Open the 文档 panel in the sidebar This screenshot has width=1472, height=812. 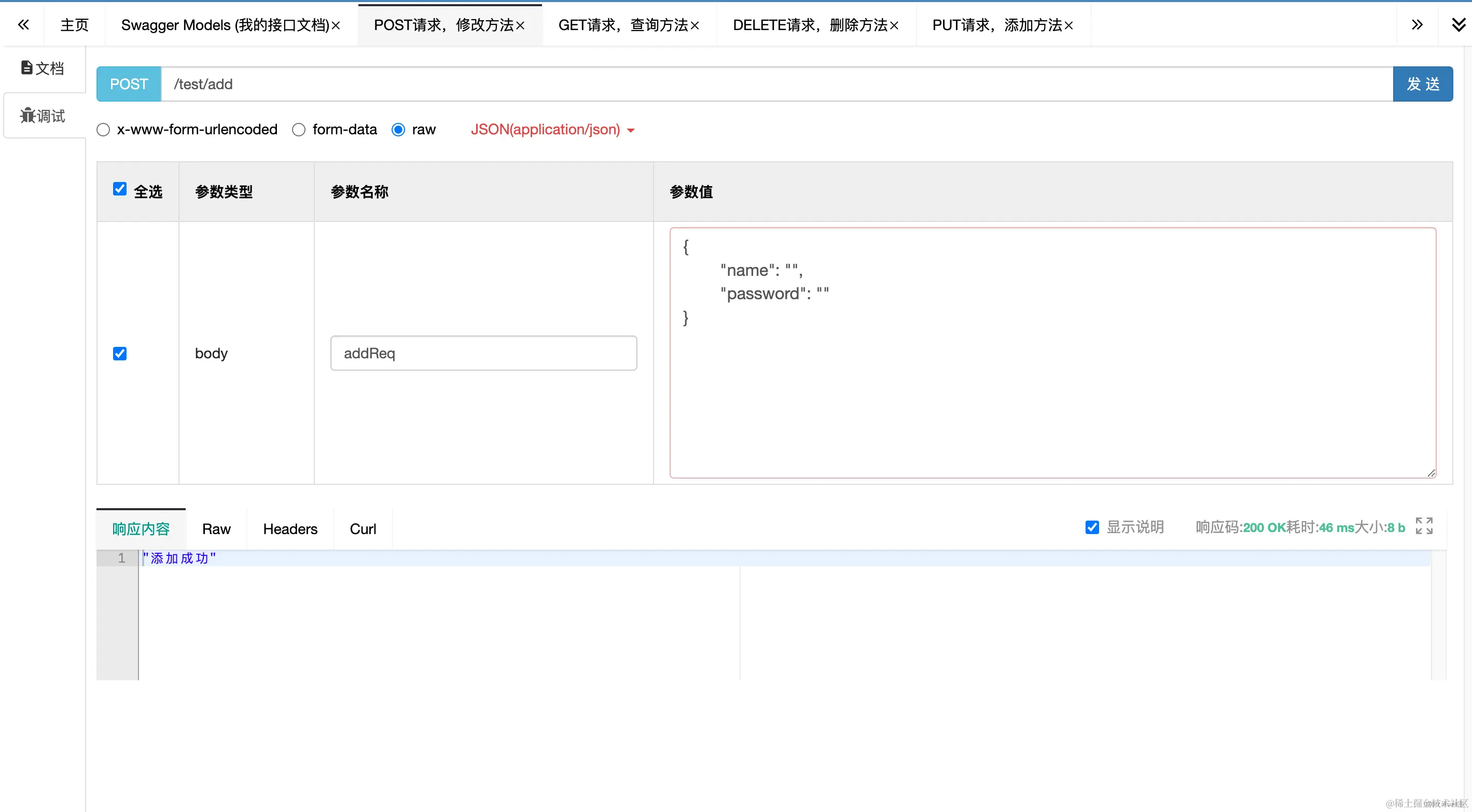coord(43,67)
